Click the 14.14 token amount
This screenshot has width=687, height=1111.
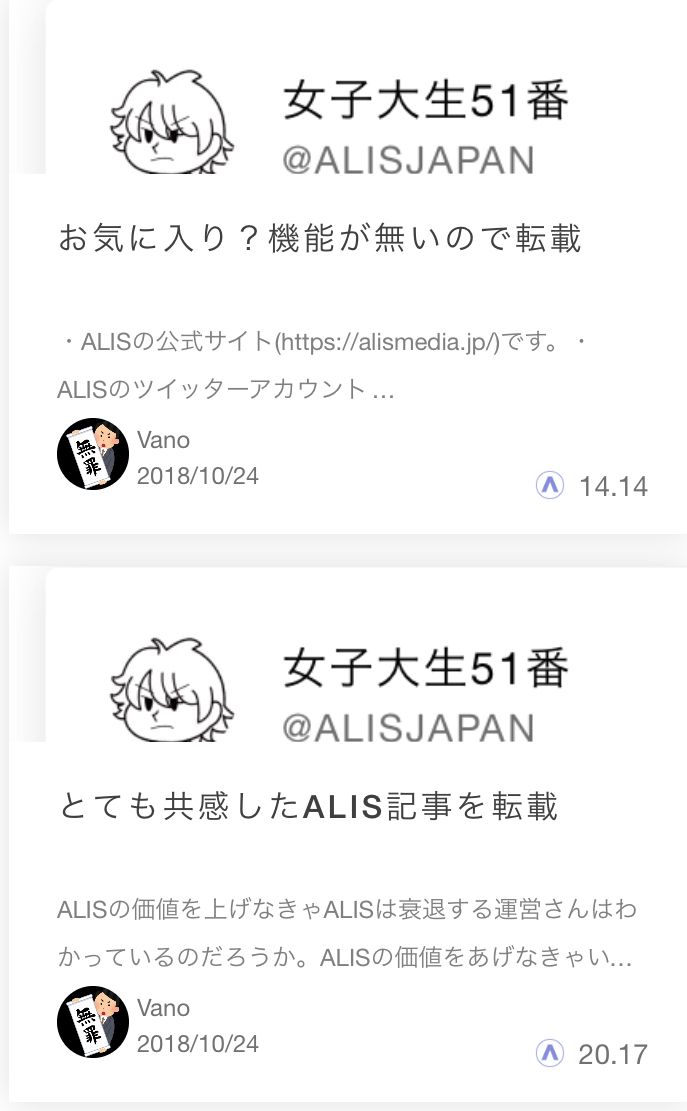(x=613, y=487)
